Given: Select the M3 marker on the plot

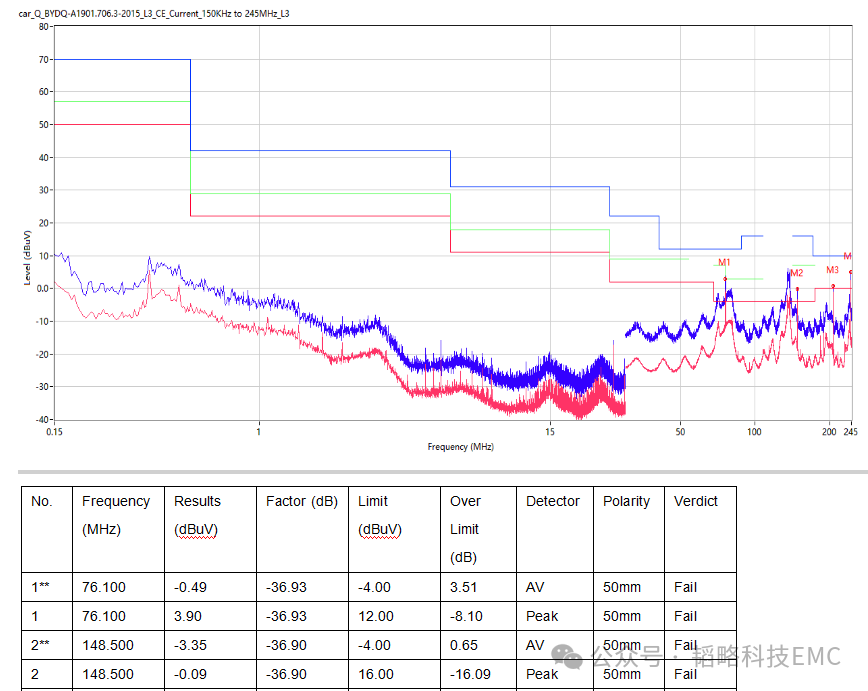Looking at the screenshot, I should click(x=832, y=270).
